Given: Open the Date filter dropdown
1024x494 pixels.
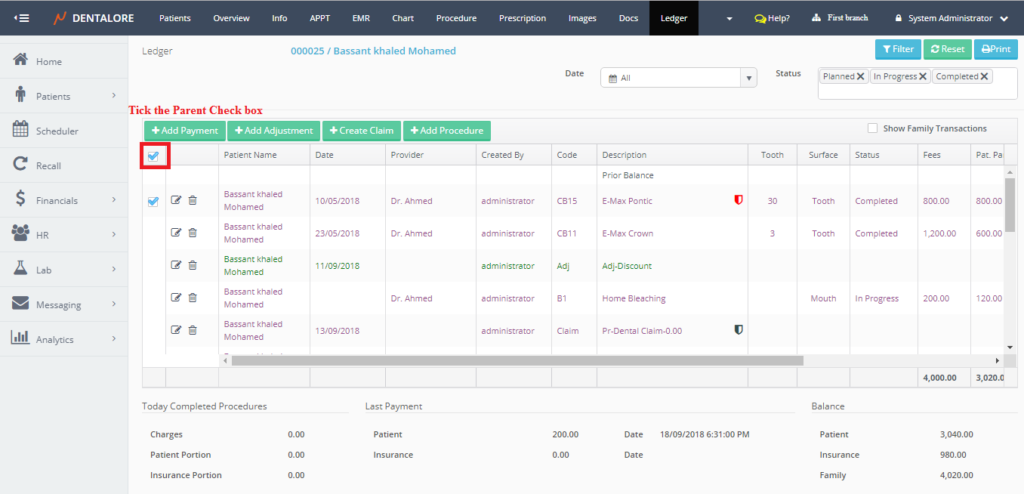Looking at the screenshot, I should tap(748, 78).
